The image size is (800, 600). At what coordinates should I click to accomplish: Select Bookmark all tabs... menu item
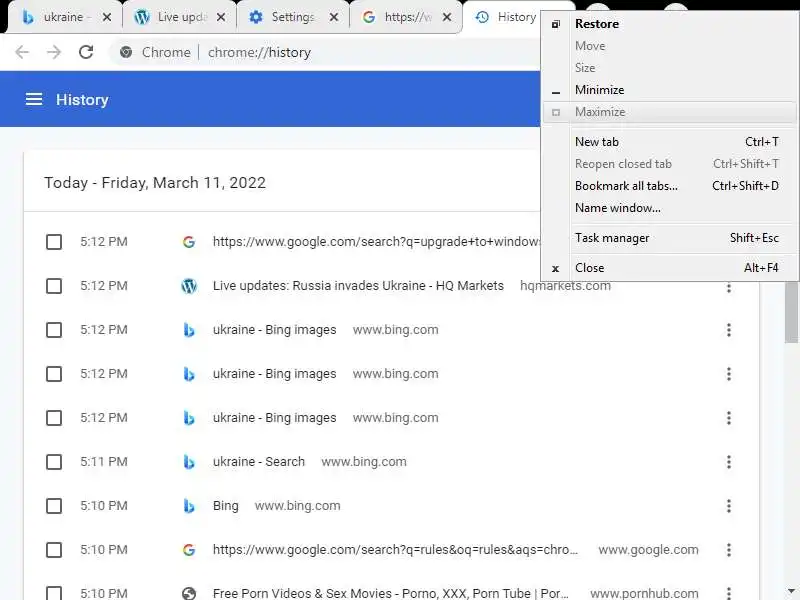669,186
